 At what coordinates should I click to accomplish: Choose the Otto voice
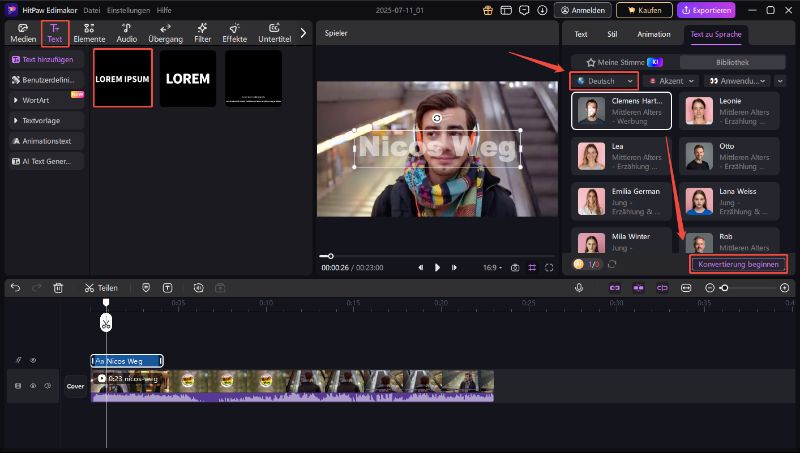click(730, 156)
